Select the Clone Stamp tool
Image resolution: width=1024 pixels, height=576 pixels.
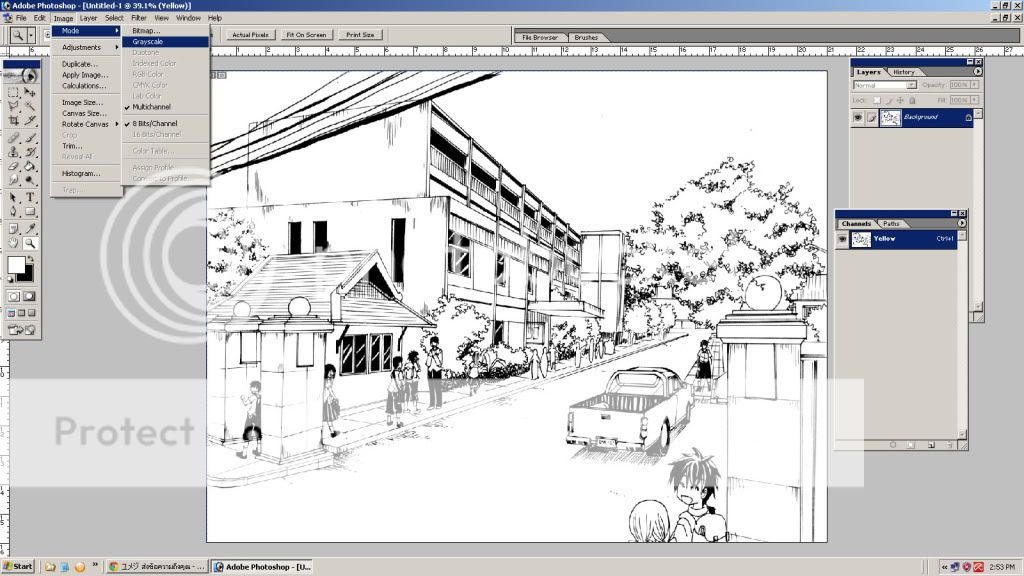coord(13,152)
